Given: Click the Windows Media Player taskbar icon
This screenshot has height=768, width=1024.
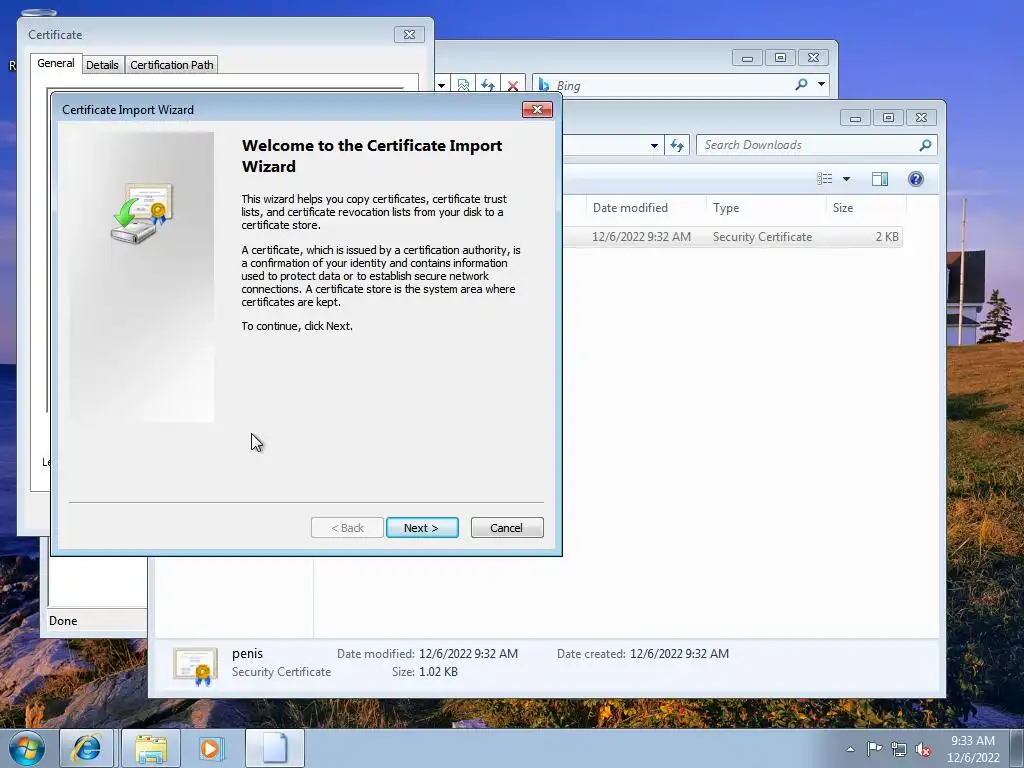Looking at the screenshot, I should (x=211, y=748).
